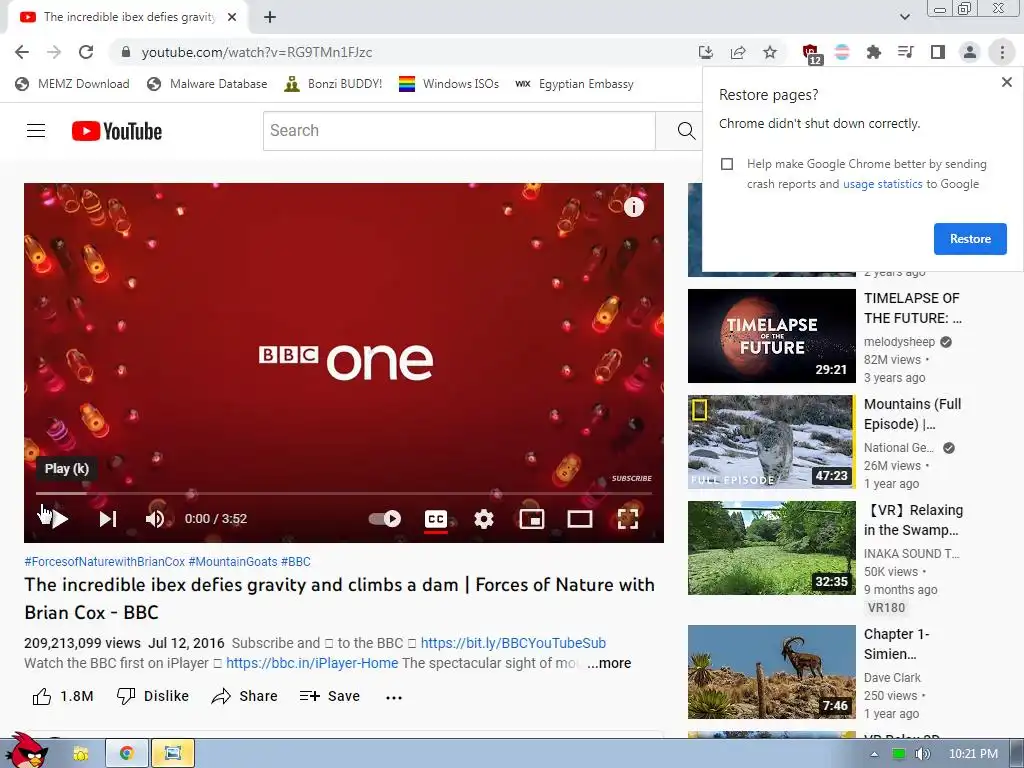Viewport: 1024px width, 768px height.
Task: Go back to previous page
Action: [x=22, y=52]
